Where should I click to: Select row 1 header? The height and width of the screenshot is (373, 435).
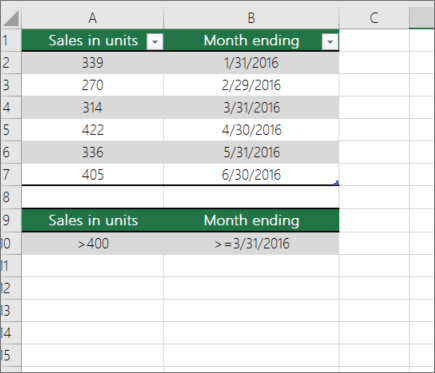11,40
